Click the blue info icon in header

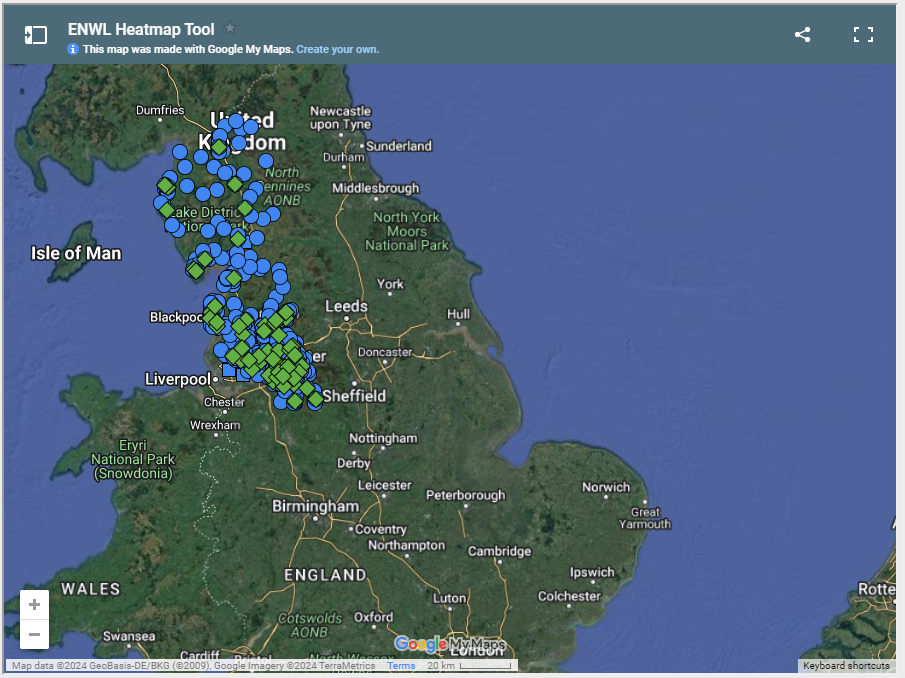73,49
